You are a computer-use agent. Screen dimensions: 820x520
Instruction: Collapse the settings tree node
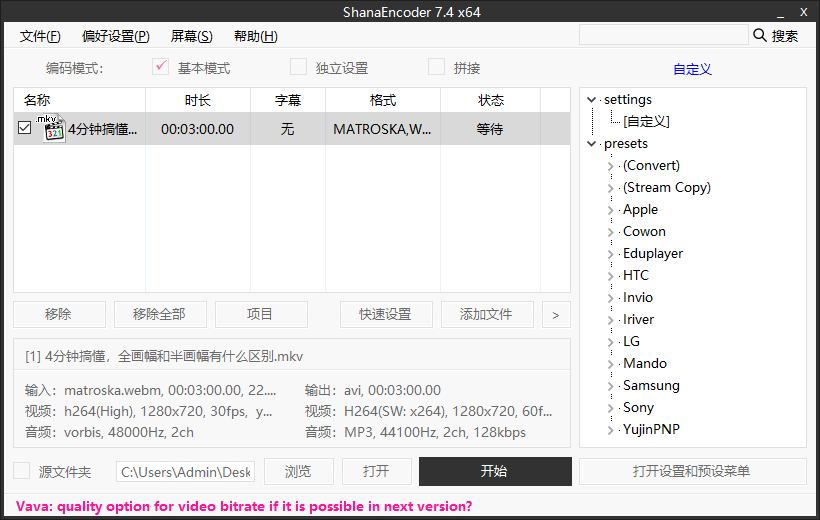coord(591,99)
